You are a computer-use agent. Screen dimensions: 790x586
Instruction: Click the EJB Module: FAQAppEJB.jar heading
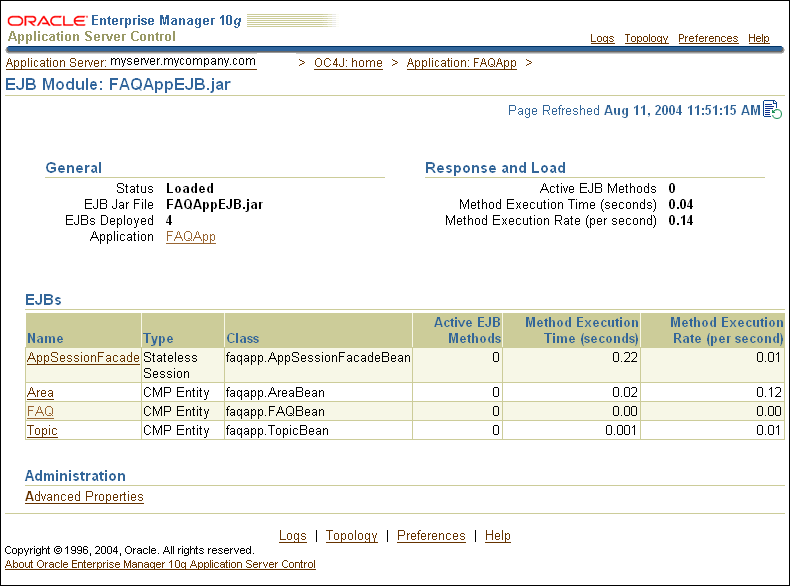[x=118, y=84]
